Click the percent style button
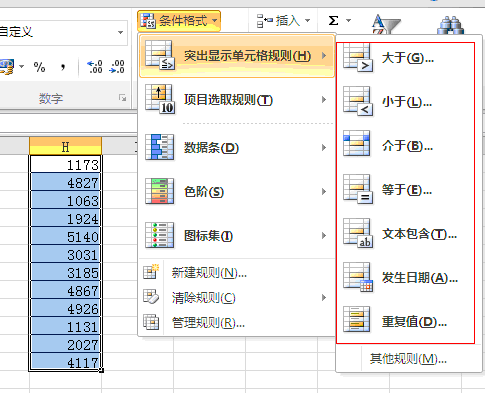 (x=39, y=67)
